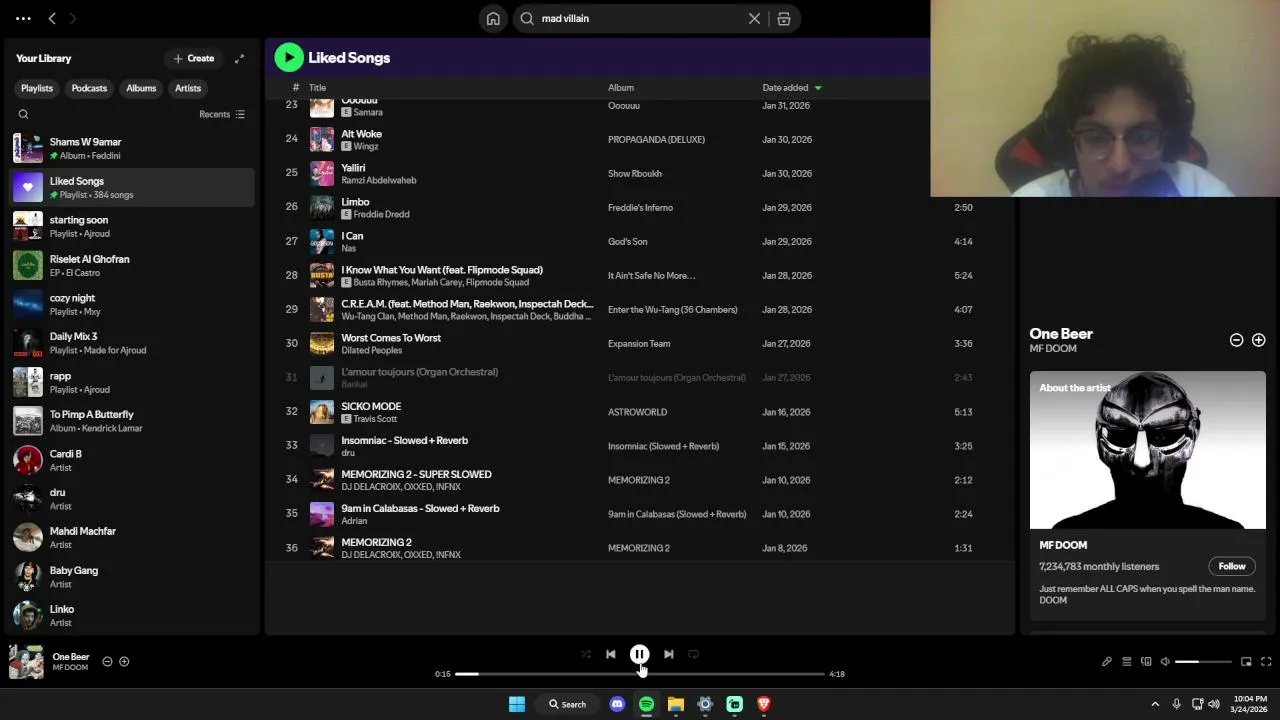
Task: Open the three-dot menu at top left
Action: [23, 18]
